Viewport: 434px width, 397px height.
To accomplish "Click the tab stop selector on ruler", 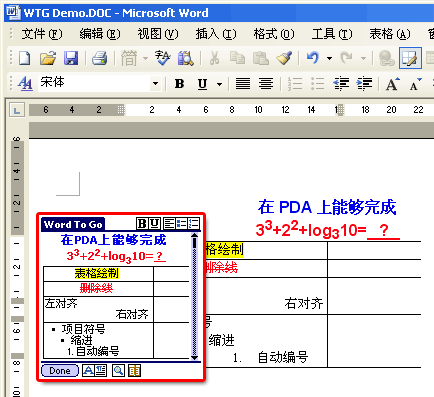I will pos(17,110).
